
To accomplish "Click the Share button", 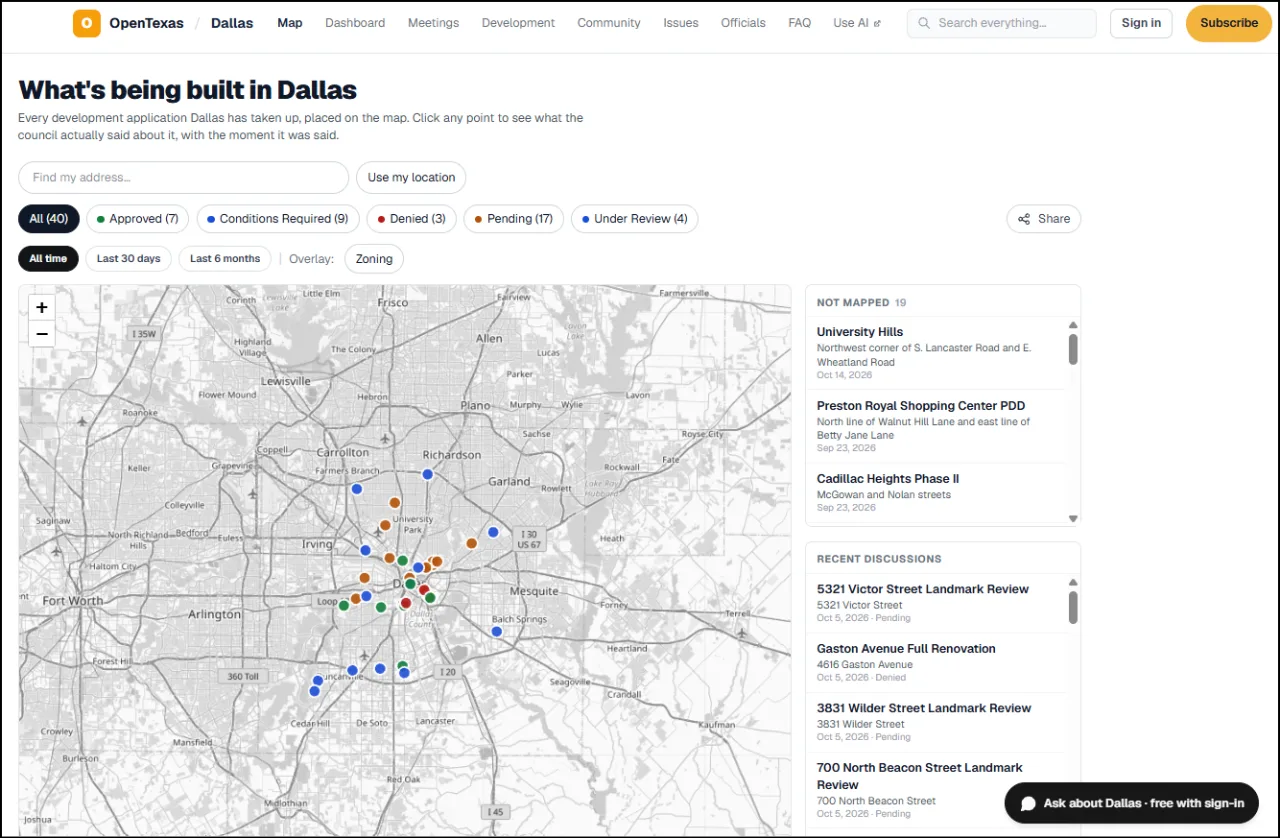I will click(1044, 219).
